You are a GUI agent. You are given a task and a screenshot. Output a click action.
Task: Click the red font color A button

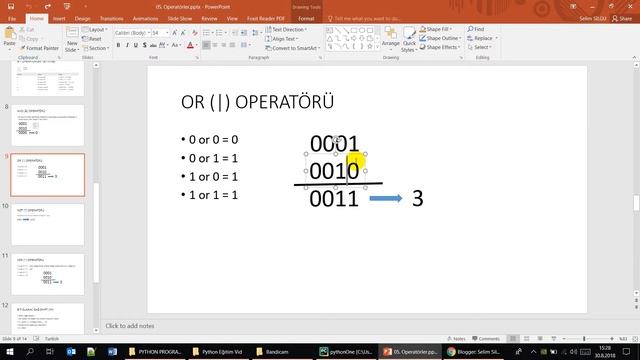click(190, 45)
